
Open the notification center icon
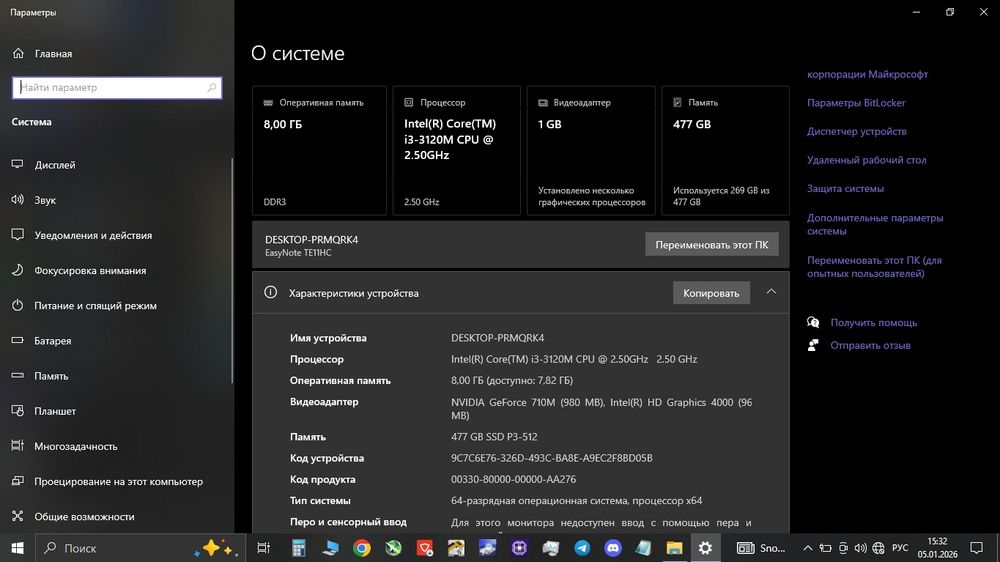click(976, 547)
